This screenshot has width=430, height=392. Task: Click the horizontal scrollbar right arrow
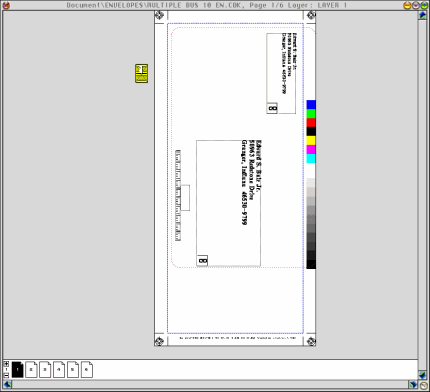click(x=413, y=385)
